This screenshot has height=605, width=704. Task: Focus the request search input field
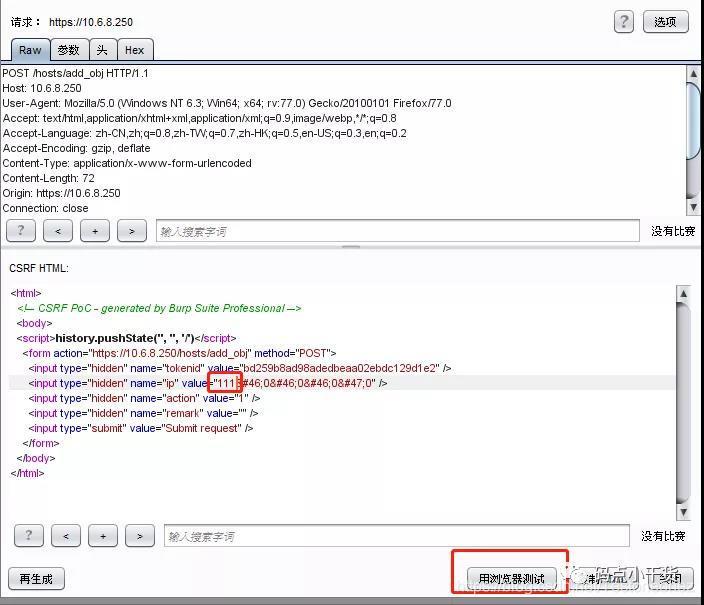point(398,231)
